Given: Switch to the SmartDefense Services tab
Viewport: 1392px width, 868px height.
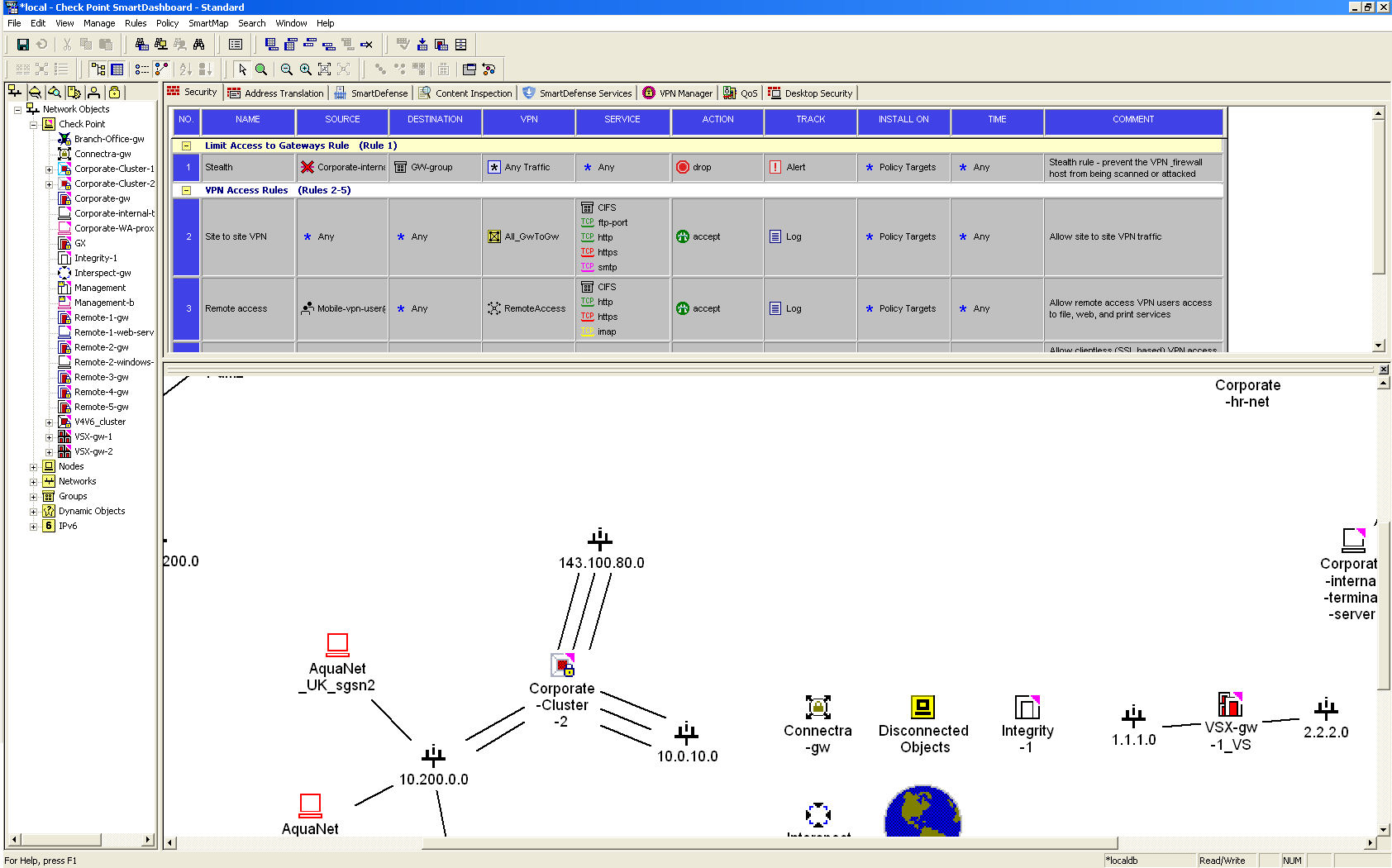Looking at the screenshot, I should point(577,93).
